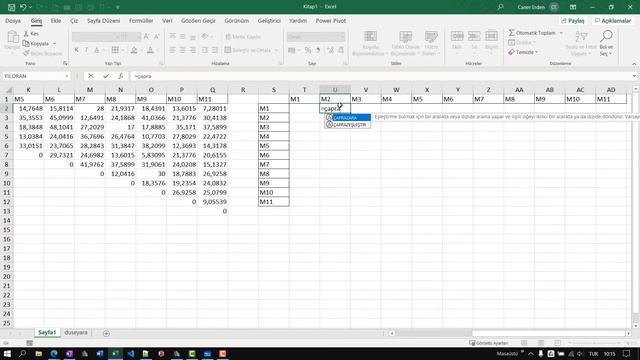Align cell content to top
This screenshot has width=640, height=360.
173,37
